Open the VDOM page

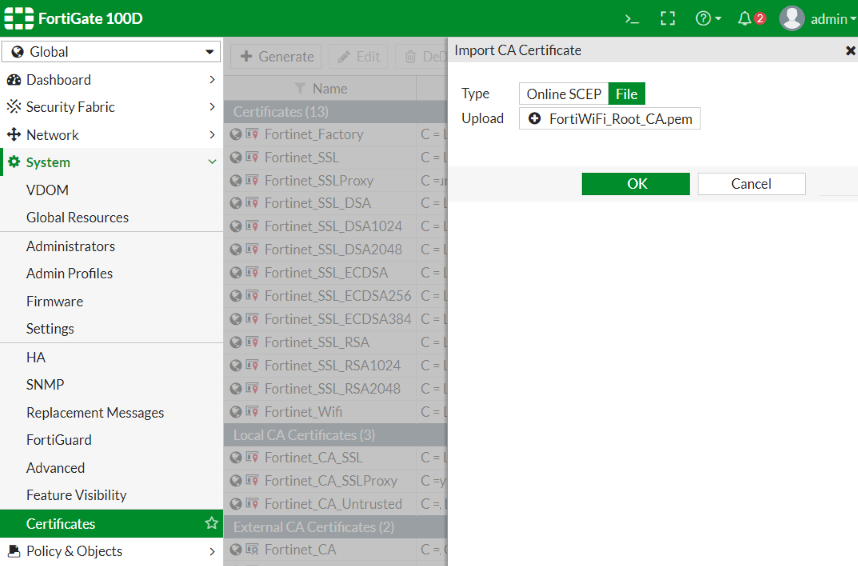47,190
